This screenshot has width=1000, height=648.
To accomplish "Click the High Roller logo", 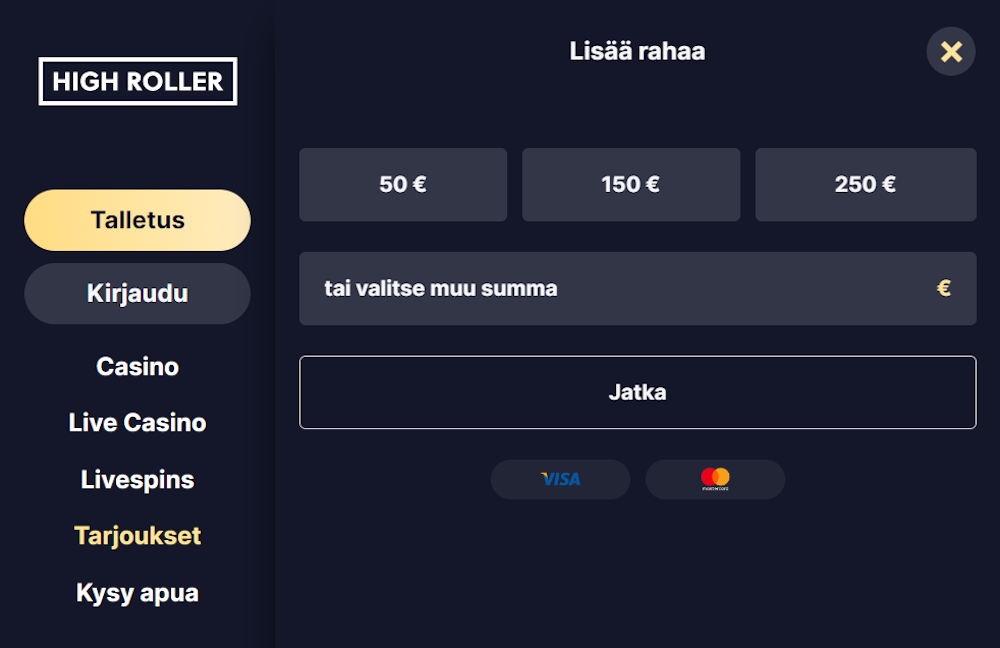I will coord(137,82).
